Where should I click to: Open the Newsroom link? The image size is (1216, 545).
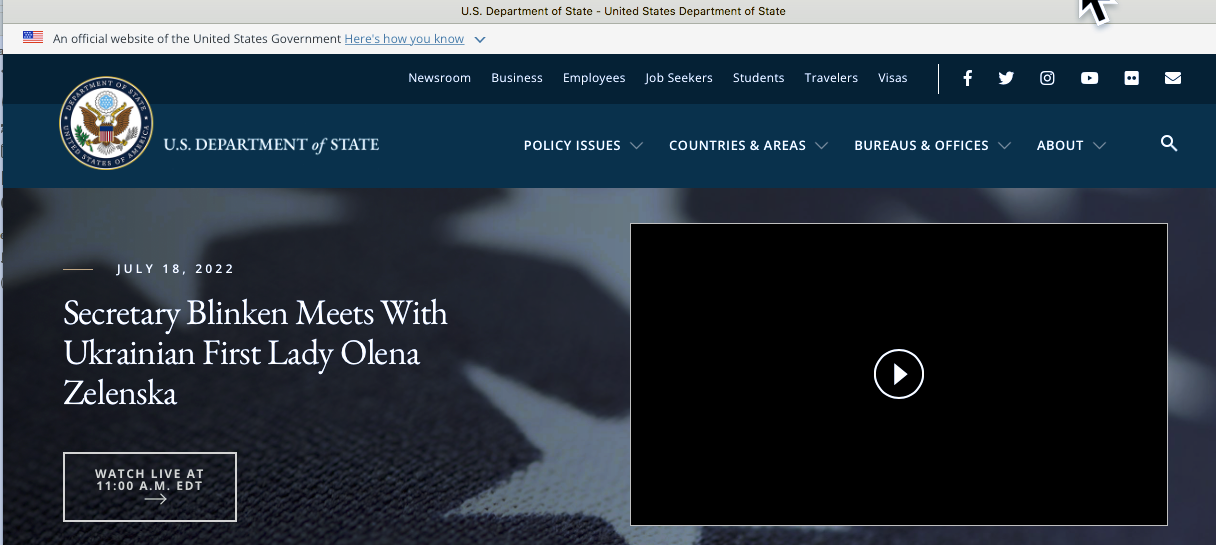[x=439, y=78]
